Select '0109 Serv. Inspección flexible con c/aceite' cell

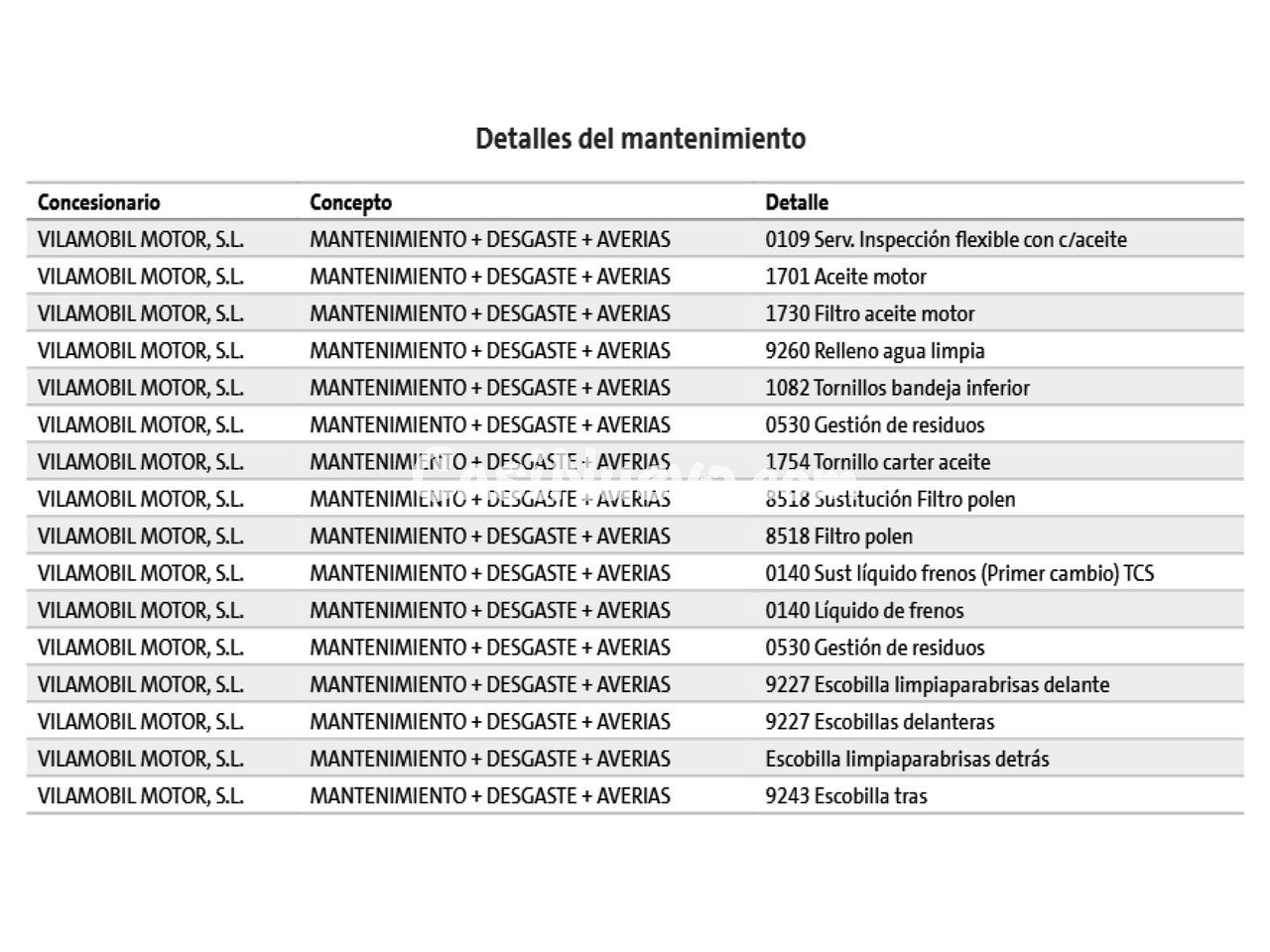coord(946,239)
